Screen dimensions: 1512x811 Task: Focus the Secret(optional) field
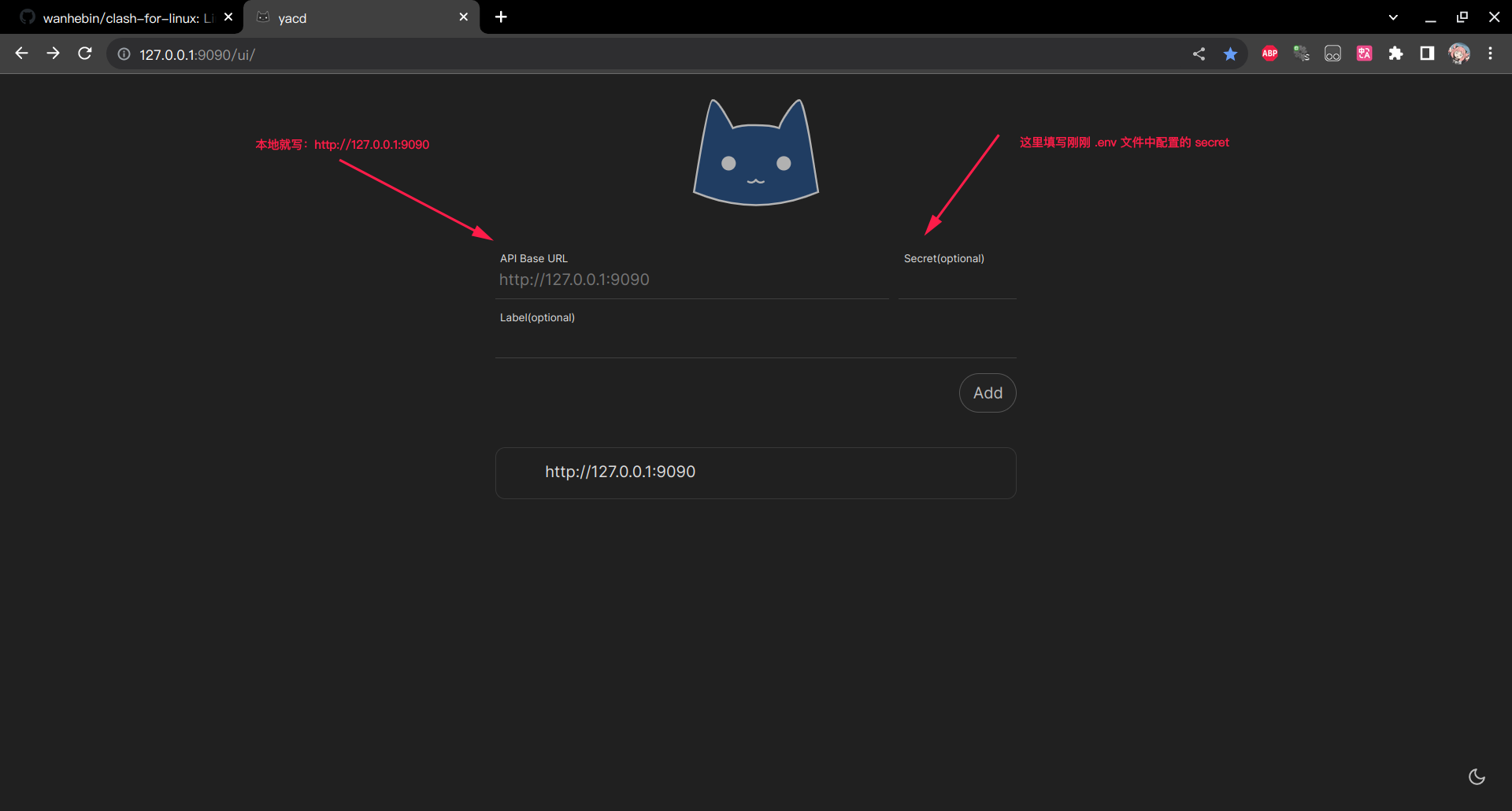click(958, 280)
